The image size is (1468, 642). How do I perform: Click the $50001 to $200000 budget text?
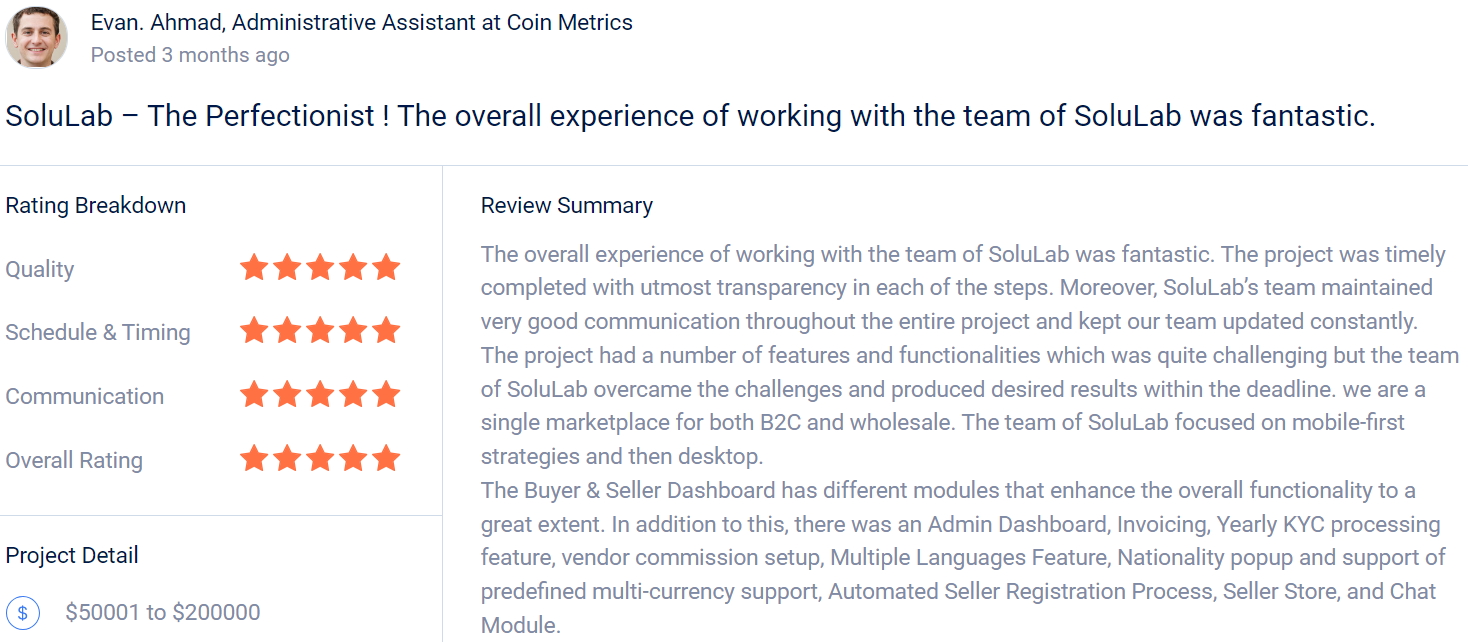[x=163, y=612]
